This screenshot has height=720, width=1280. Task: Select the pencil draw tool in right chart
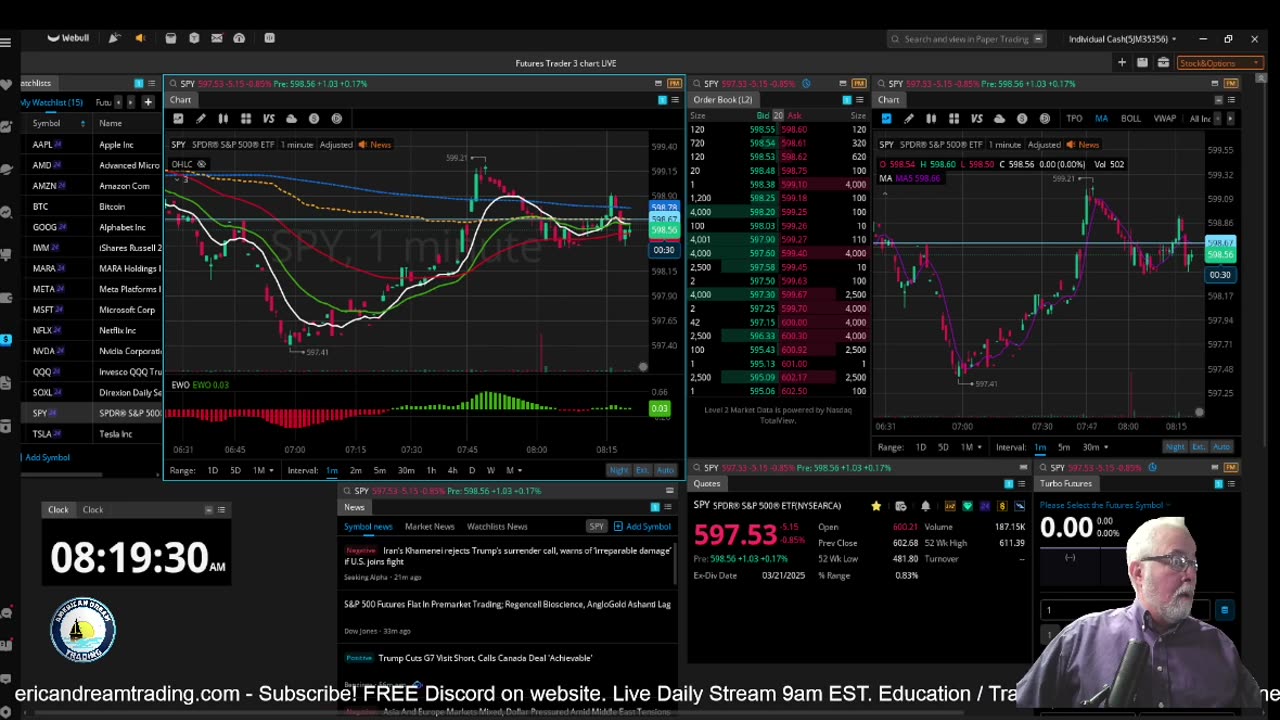[x=909, y=119]
